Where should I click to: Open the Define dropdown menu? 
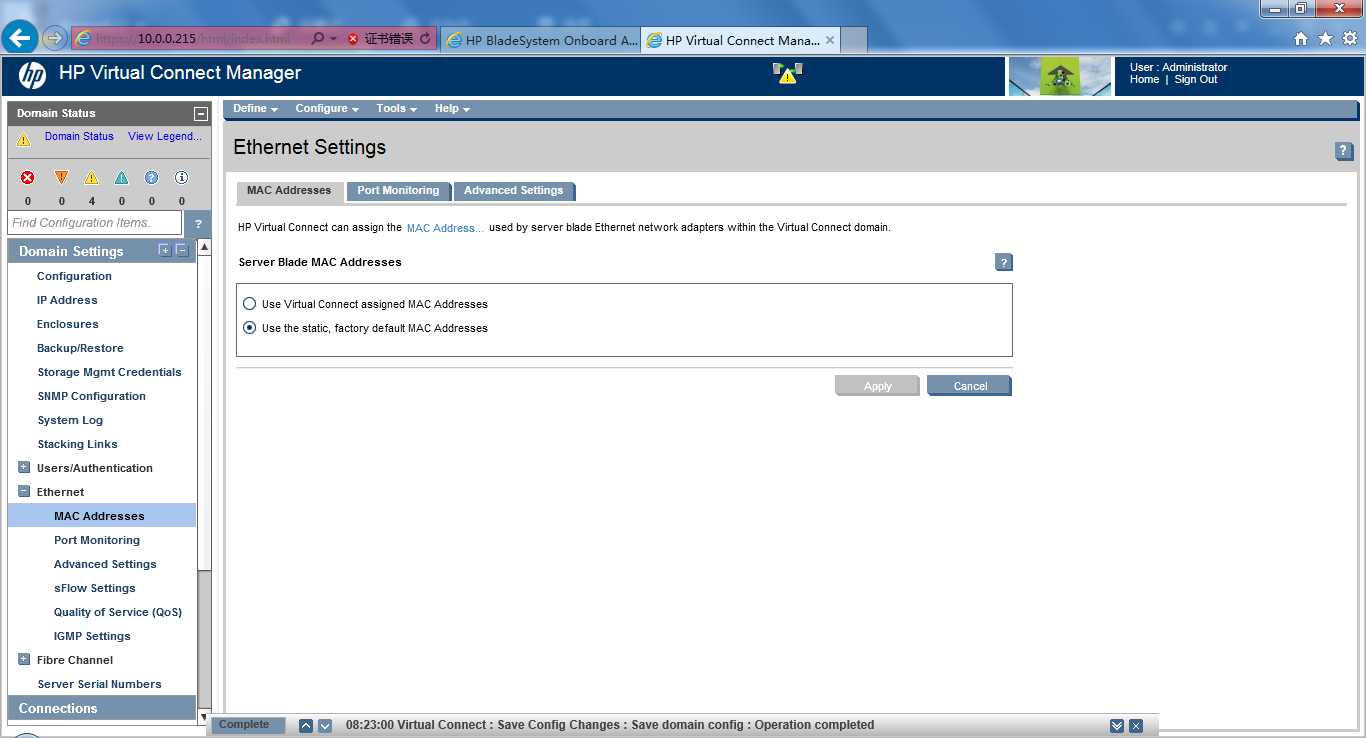click(256, 108)
